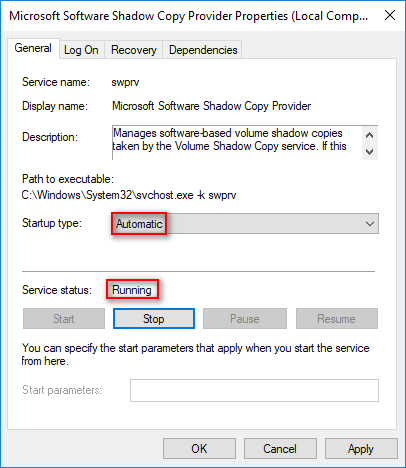Screen dimensions: 406x468
Task: Close the properties window with X
Action: pos(390,15)
